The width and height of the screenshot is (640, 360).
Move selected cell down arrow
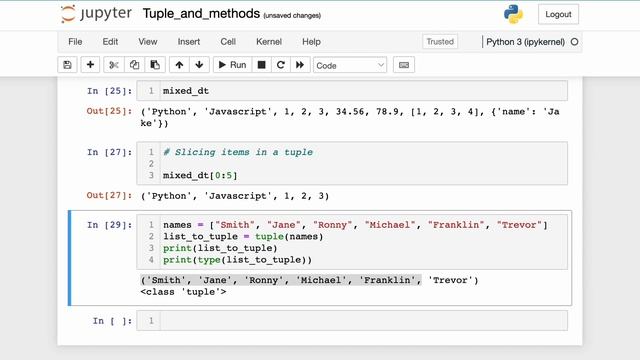point(199,65)
